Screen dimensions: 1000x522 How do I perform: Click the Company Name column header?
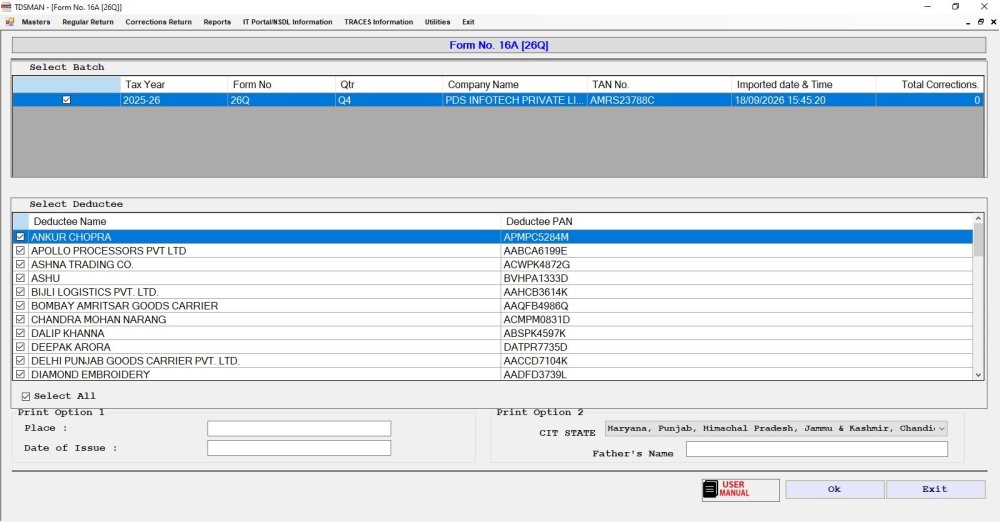(515, 84)
